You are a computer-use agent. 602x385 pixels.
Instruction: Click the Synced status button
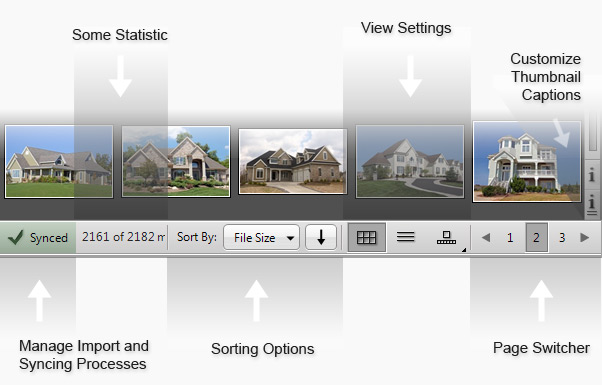pos(38,238)
